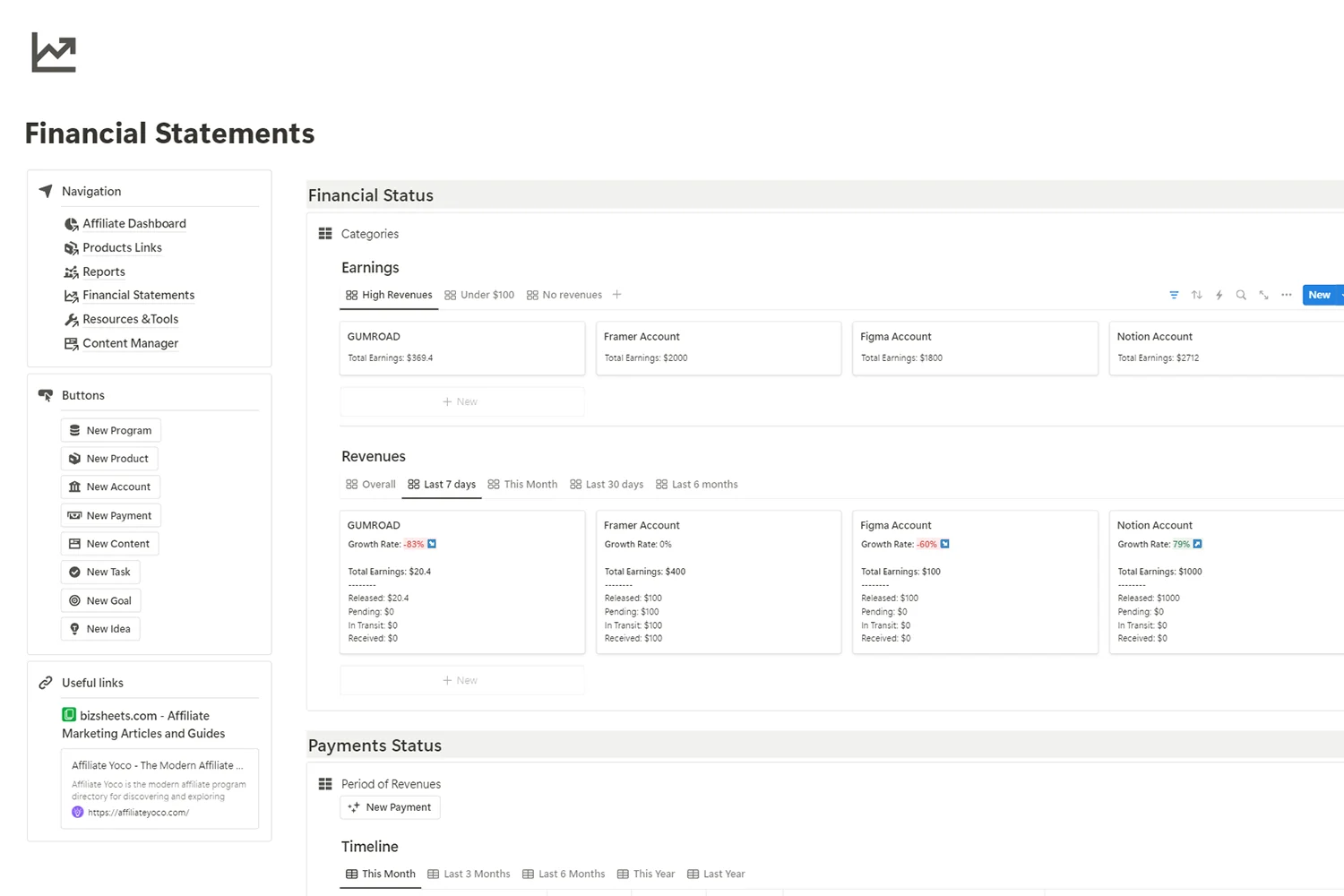The height and width of the screenshot is (896, 1344).
Task: Click GUMROAD growth rate arrow icon
Action: point(432,544)
